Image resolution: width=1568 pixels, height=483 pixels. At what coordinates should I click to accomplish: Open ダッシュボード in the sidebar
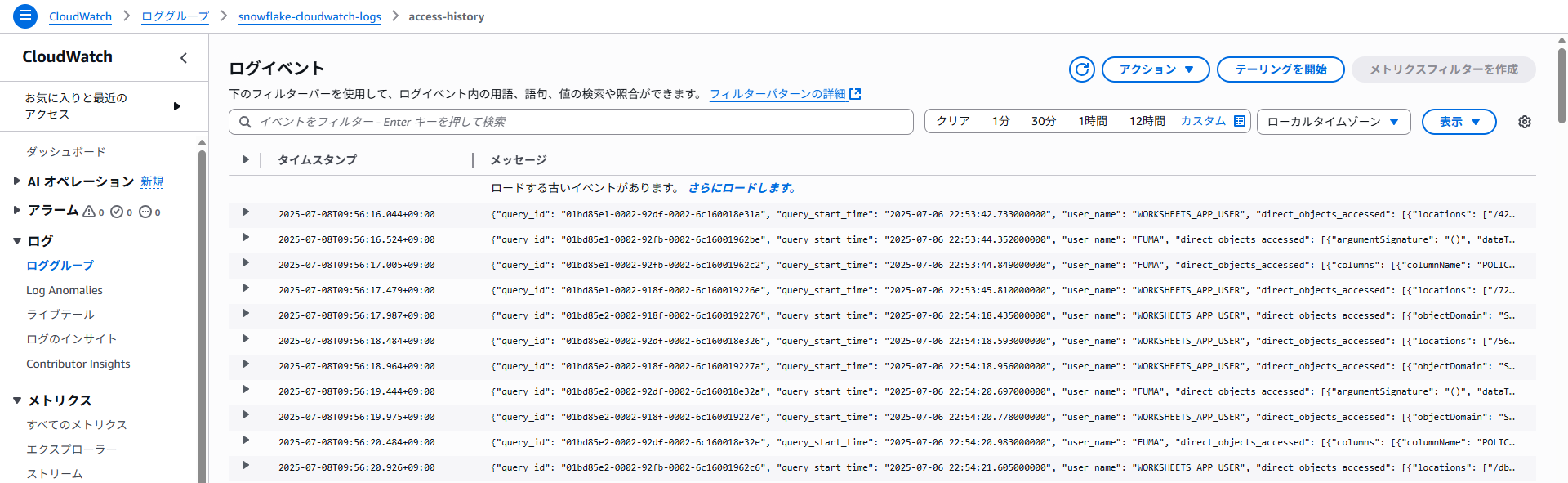click(66, 152)
